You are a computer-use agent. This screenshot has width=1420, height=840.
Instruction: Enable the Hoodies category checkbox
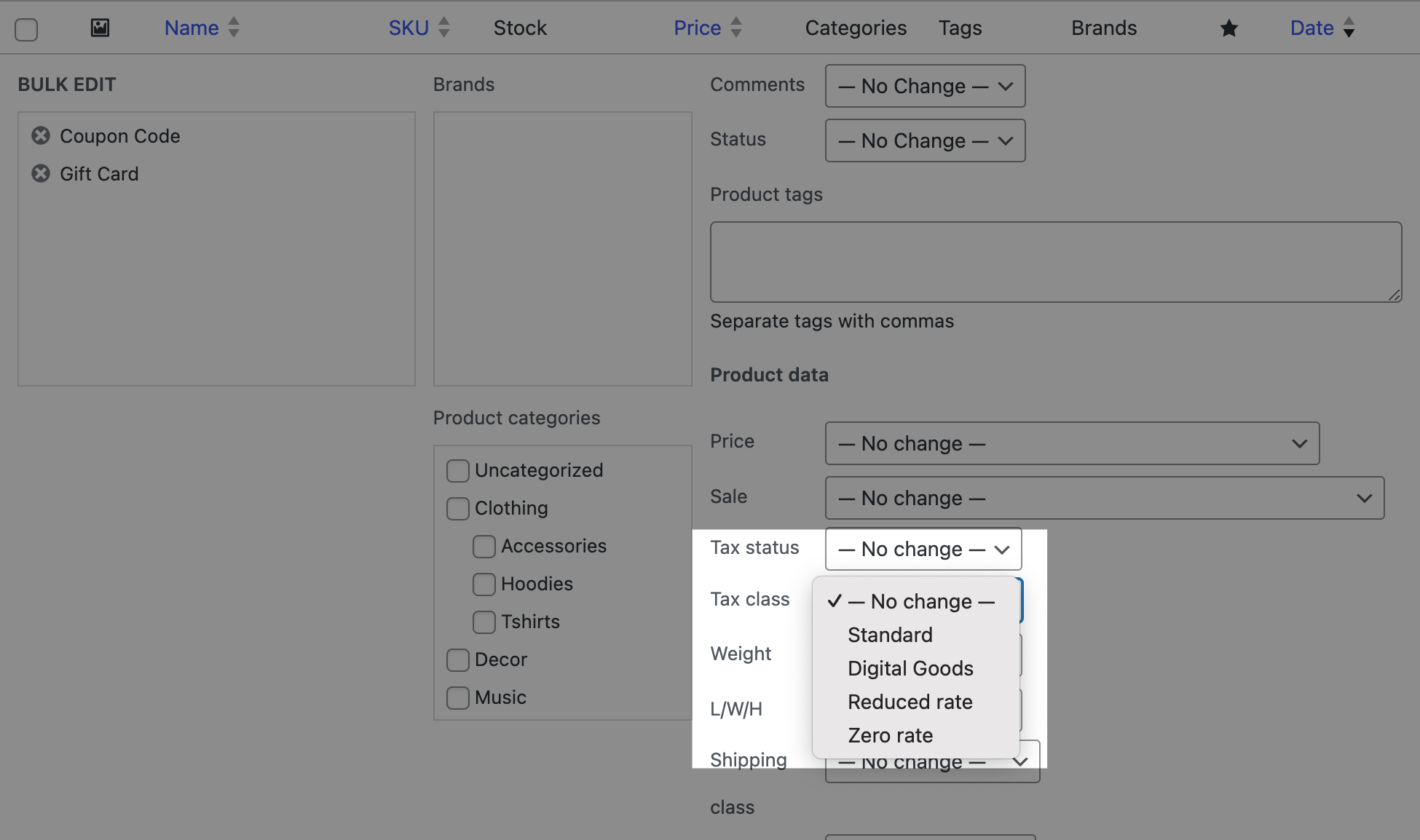[484, 585]
